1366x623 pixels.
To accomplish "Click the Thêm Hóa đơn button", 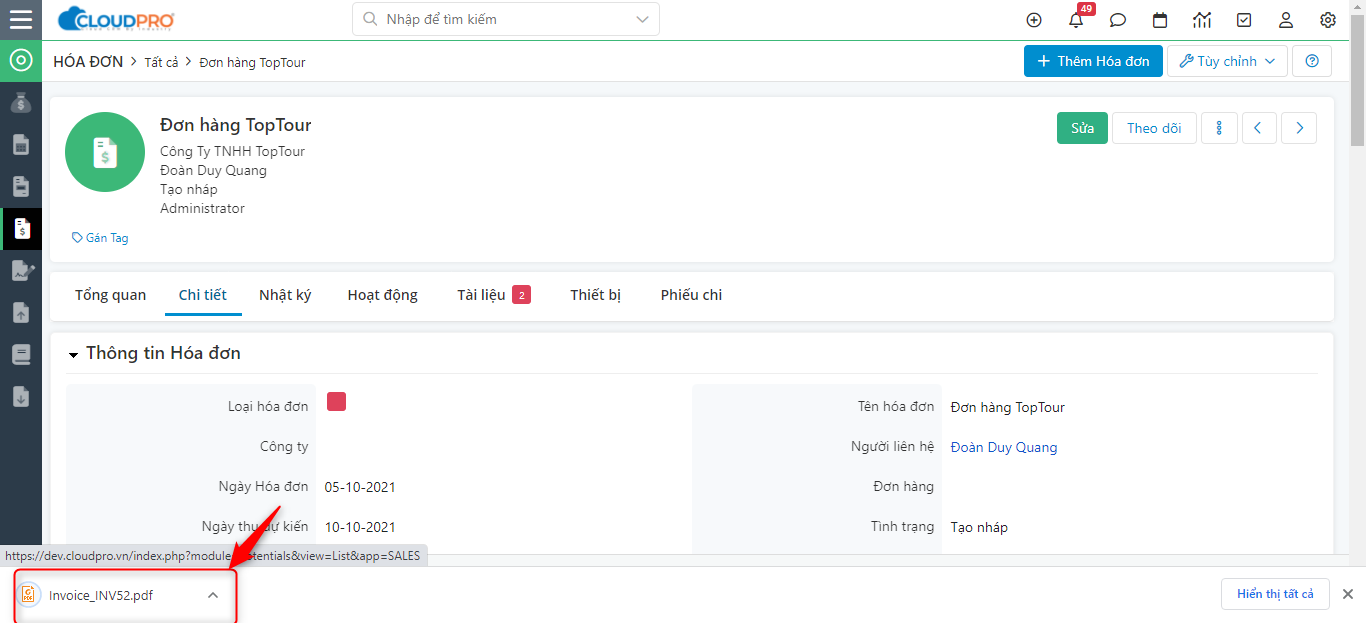I will 1093,61.
